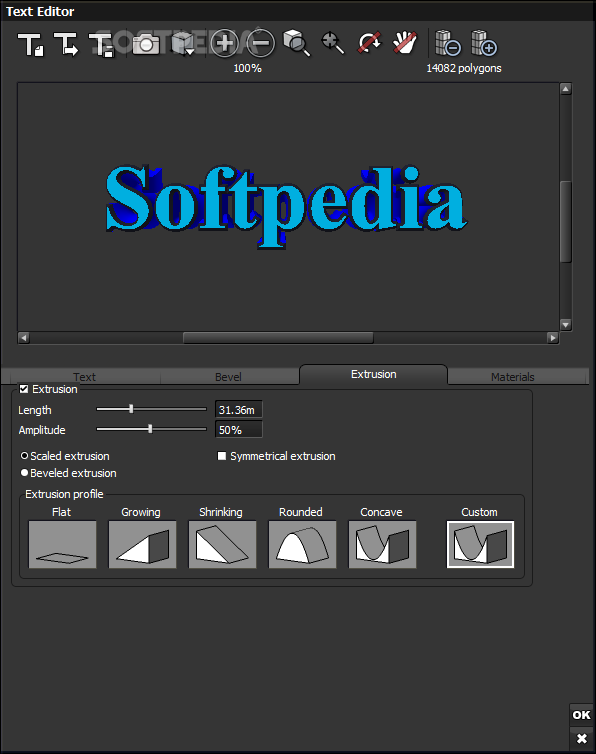Viewport: 596px width, 754px height.
Task: Click the Amplitude value field 50%
Action: click(239, 430)
